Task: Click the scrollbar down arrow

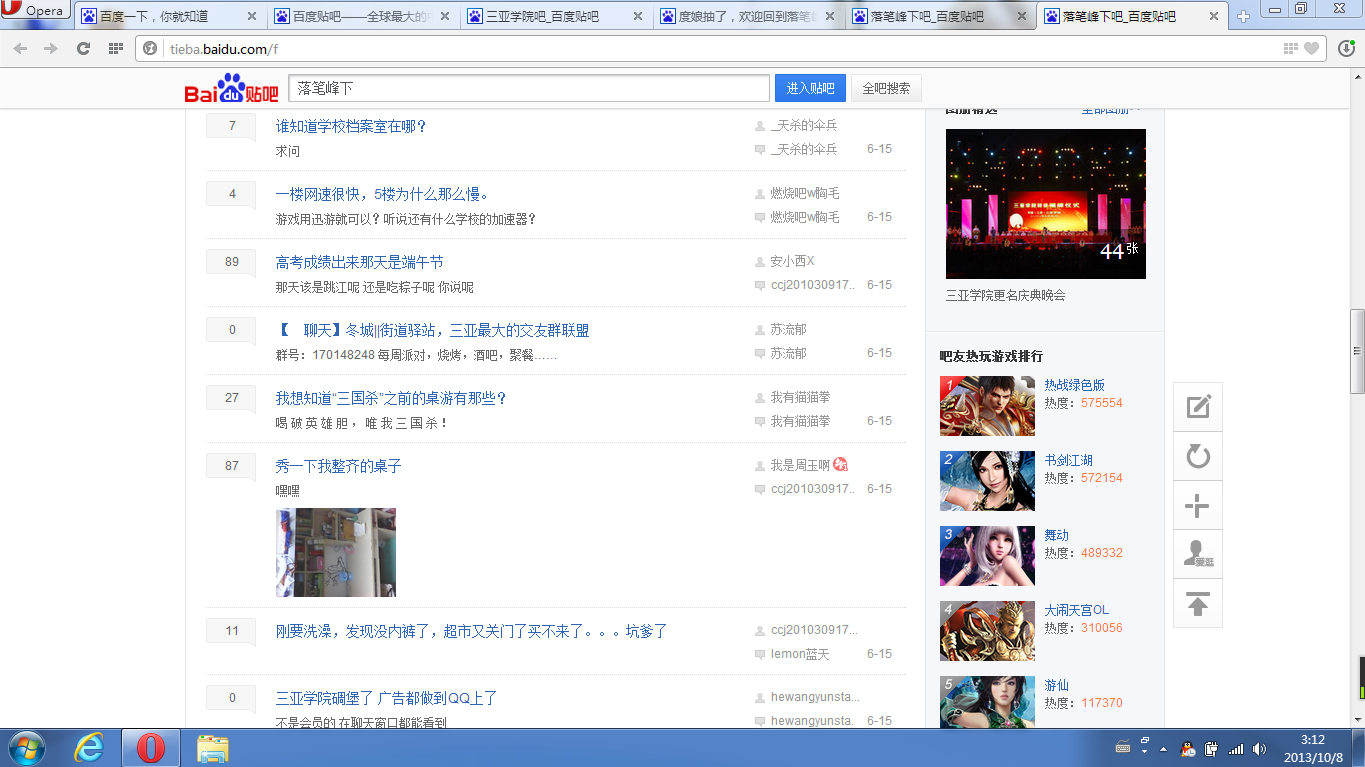Action: coord(1357,719)
